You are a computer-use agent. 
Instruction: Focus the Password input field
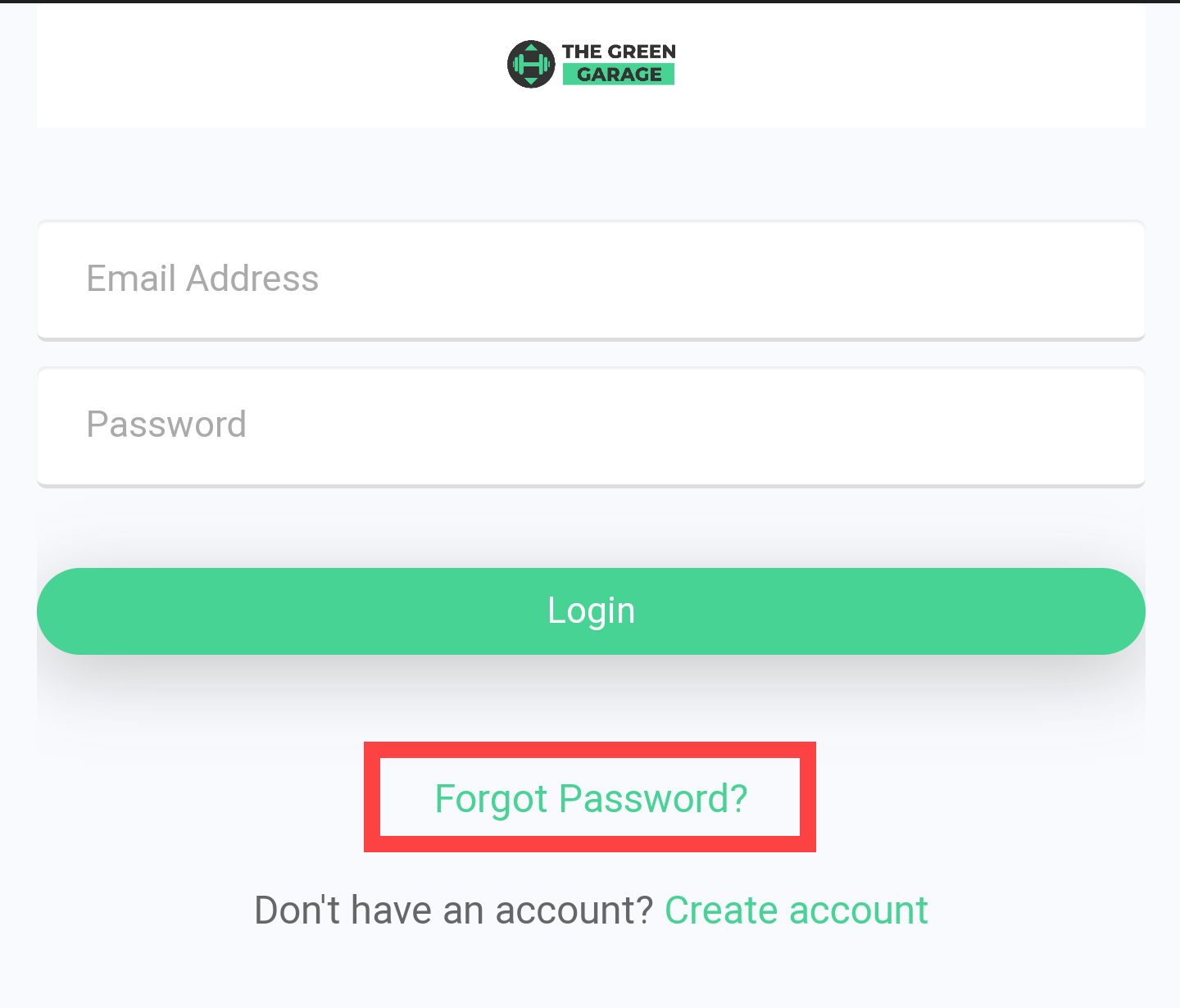pos(591,426)
